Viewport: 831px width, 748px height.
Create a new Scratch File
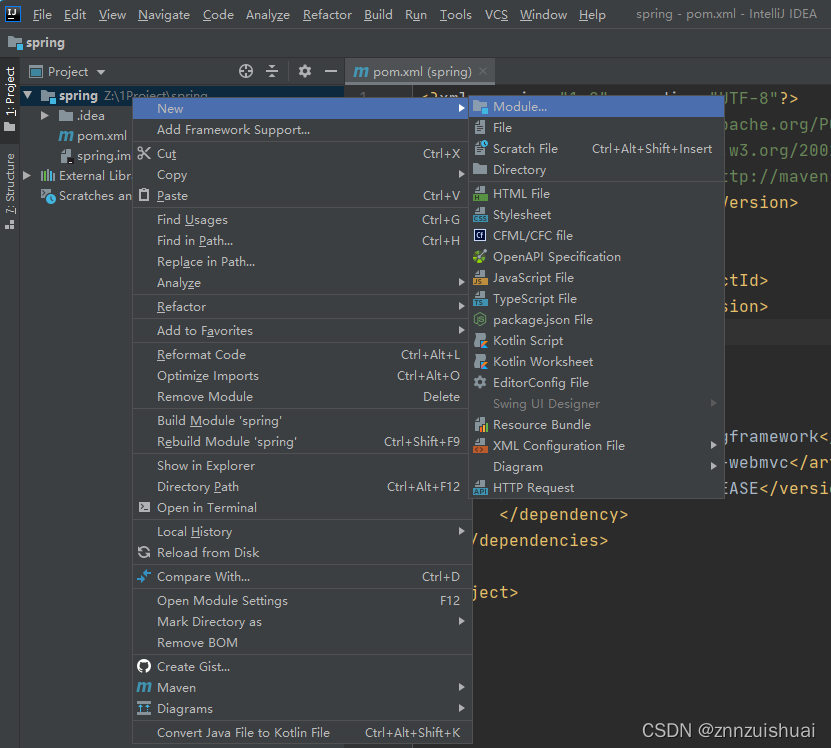coord(597,149)
